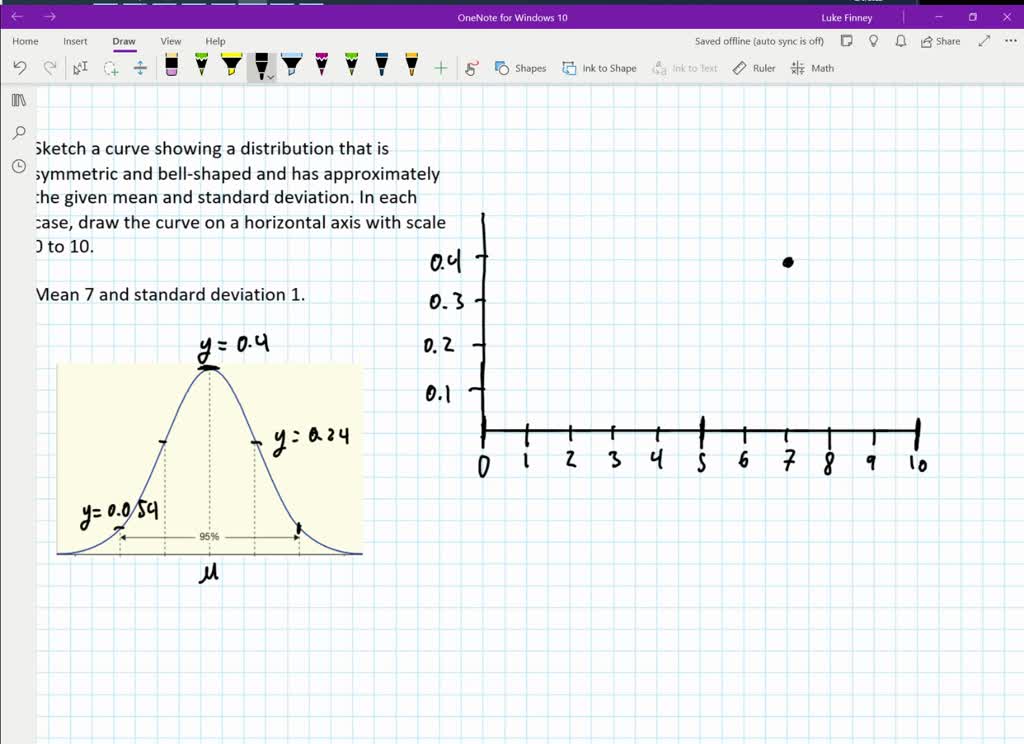Open the View menu tab
This screenshot has width=1024, height=744.
pos(170,41)
